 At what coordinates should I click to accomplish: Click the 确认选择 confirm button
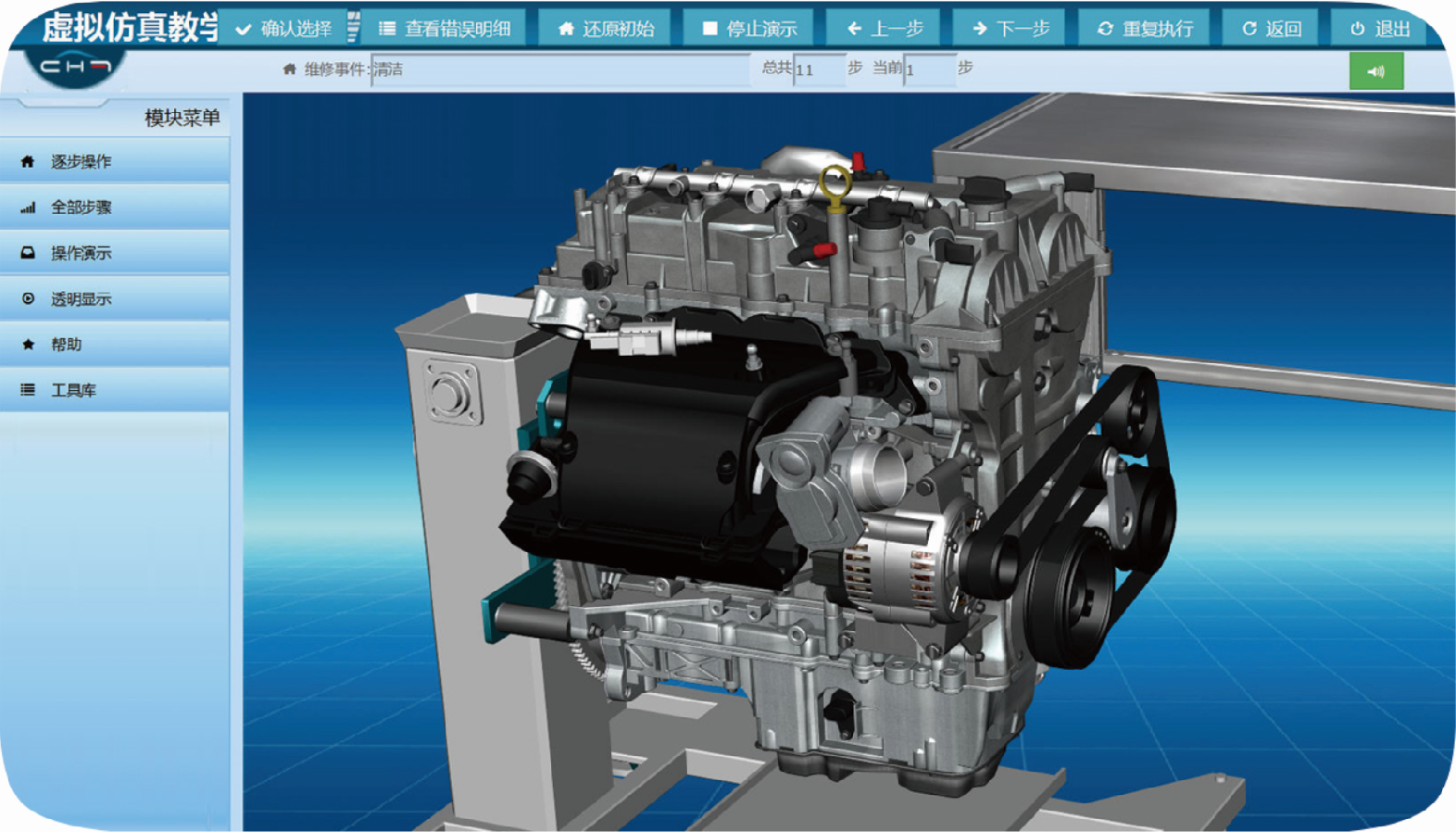(x=284, y=29)
